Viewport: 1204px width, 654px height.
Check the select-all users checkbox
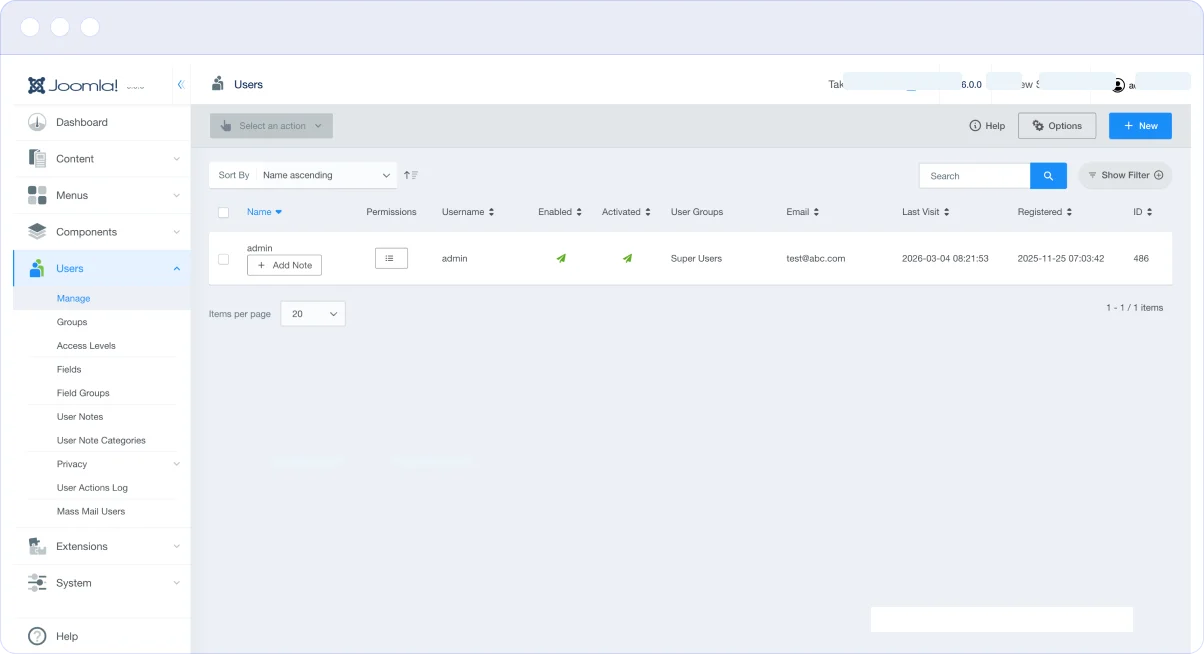223,212
